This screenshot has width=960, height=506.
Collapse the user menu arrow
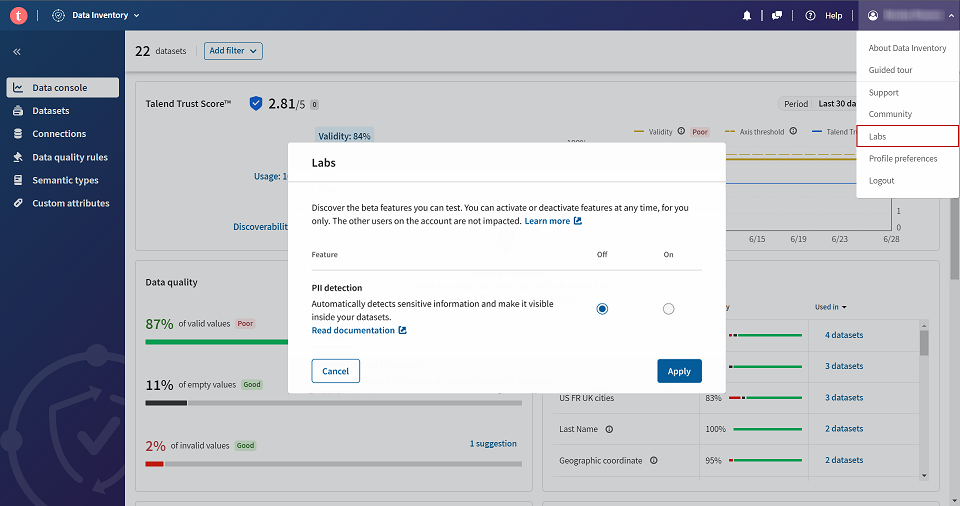click(x=951, y=16)
